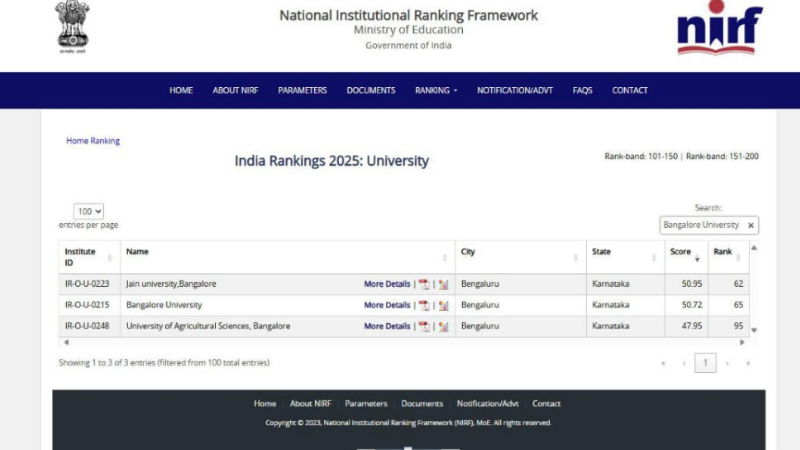The height and width of the screenshot is (450, 800).
Task: Open graph icon for Jain university row
Action: click(x=443, y=284)
